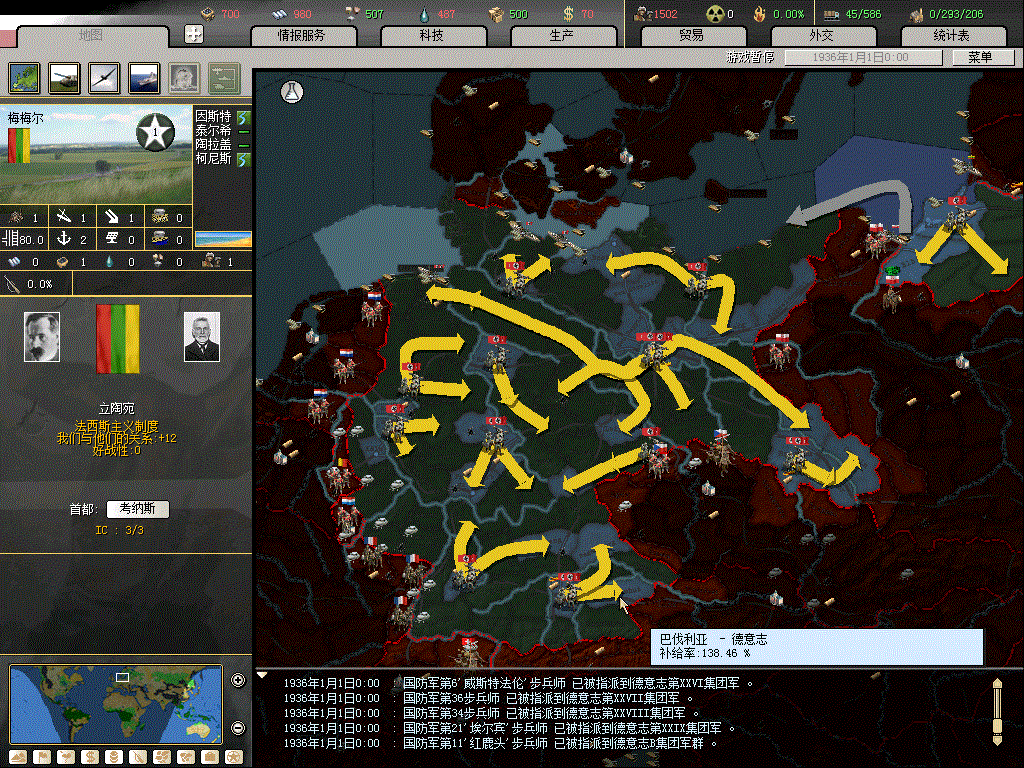
Task: Click the oil drop icon showing 487
Action: coord(425,14)
